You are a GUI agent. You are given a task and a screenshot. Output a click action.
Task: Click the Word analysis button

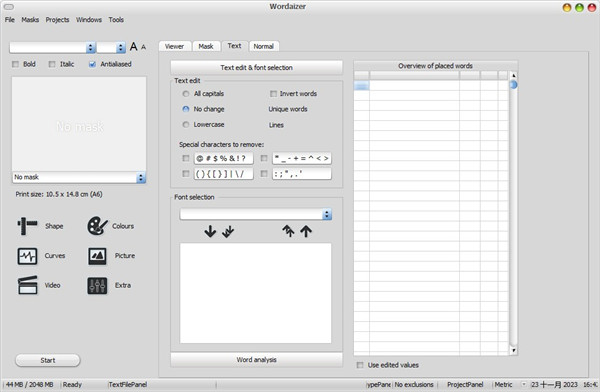(256, 360)
